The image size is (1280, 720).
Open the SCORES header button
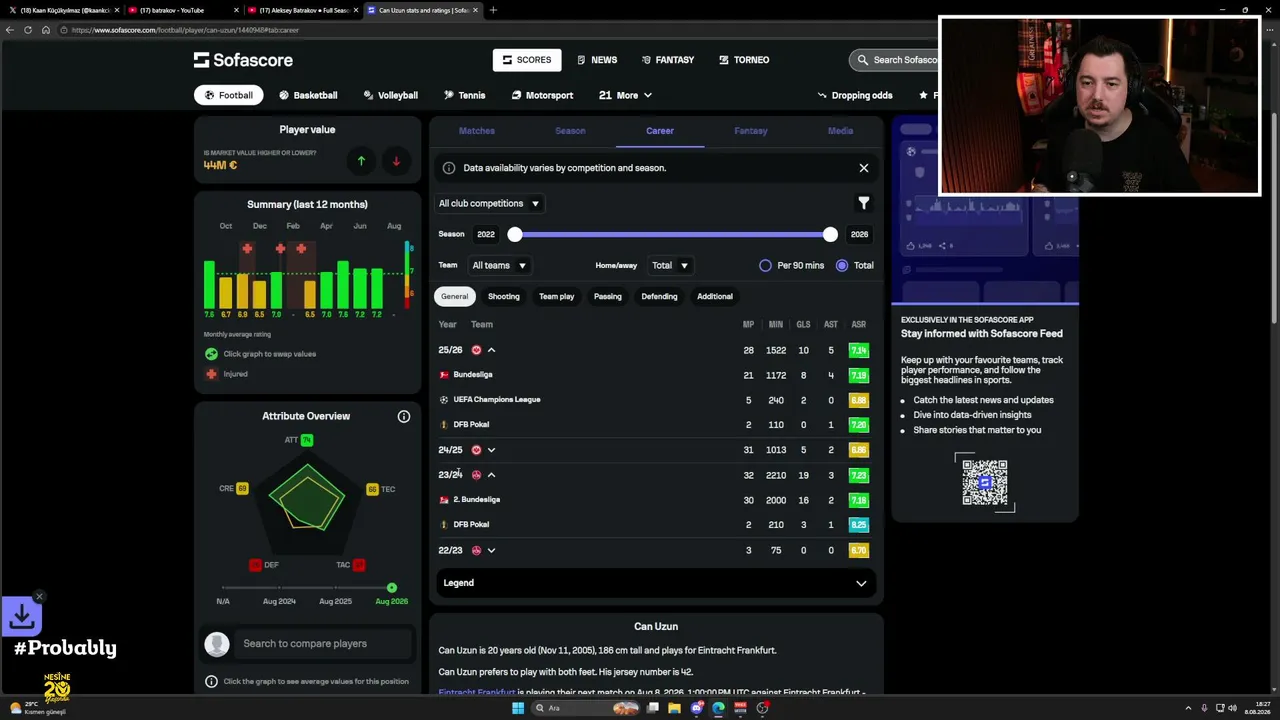(527, 60)
